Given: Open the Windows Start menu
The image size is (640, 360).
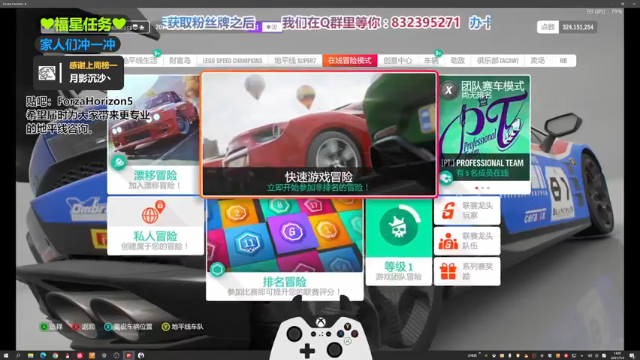Looking at the screenshot, I should click(x=6, y=356).
